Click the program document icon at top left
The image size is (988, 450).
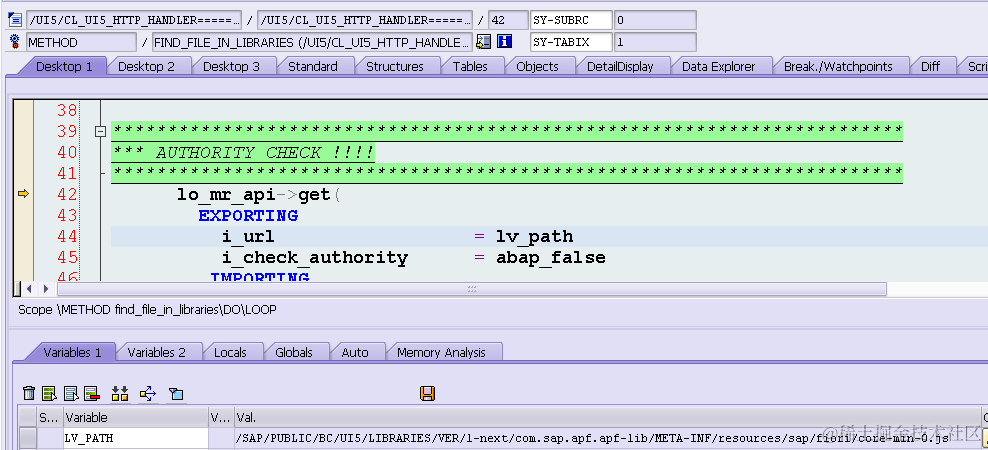click(15, 20)
